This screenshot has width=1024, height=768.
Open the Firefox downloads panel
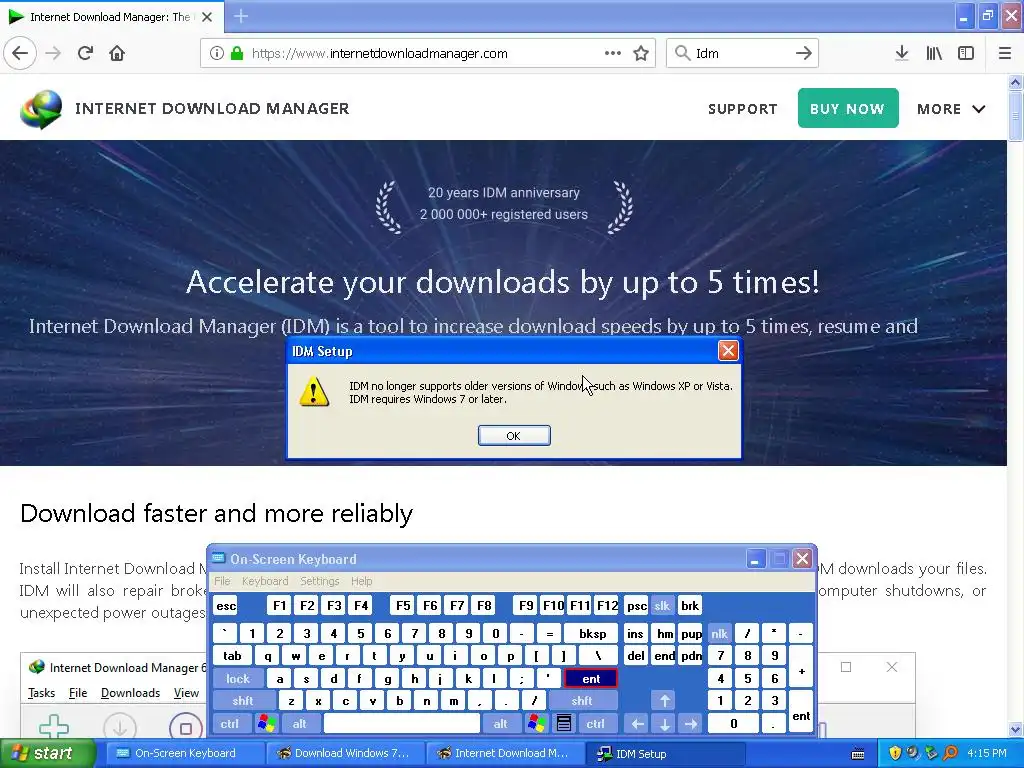click(902, 53)
